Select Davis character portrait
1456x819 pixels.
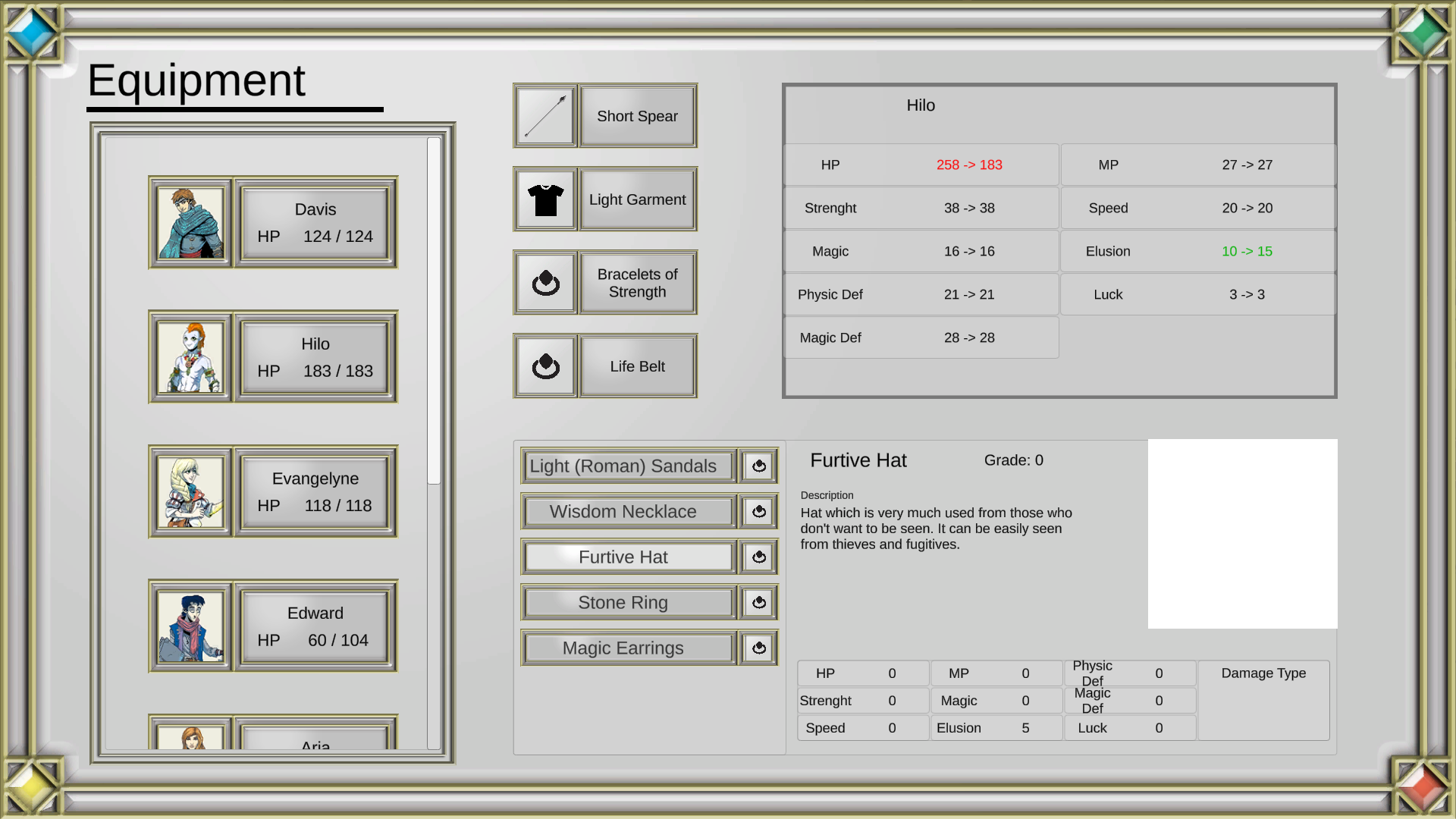190,223
